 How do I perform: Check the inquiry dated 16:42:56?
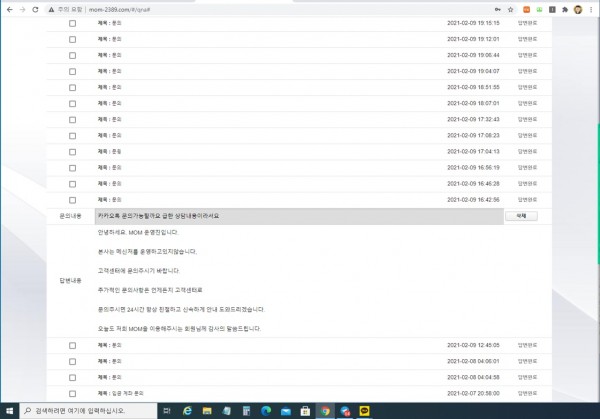pyautogui.click(x=72, y=200)
